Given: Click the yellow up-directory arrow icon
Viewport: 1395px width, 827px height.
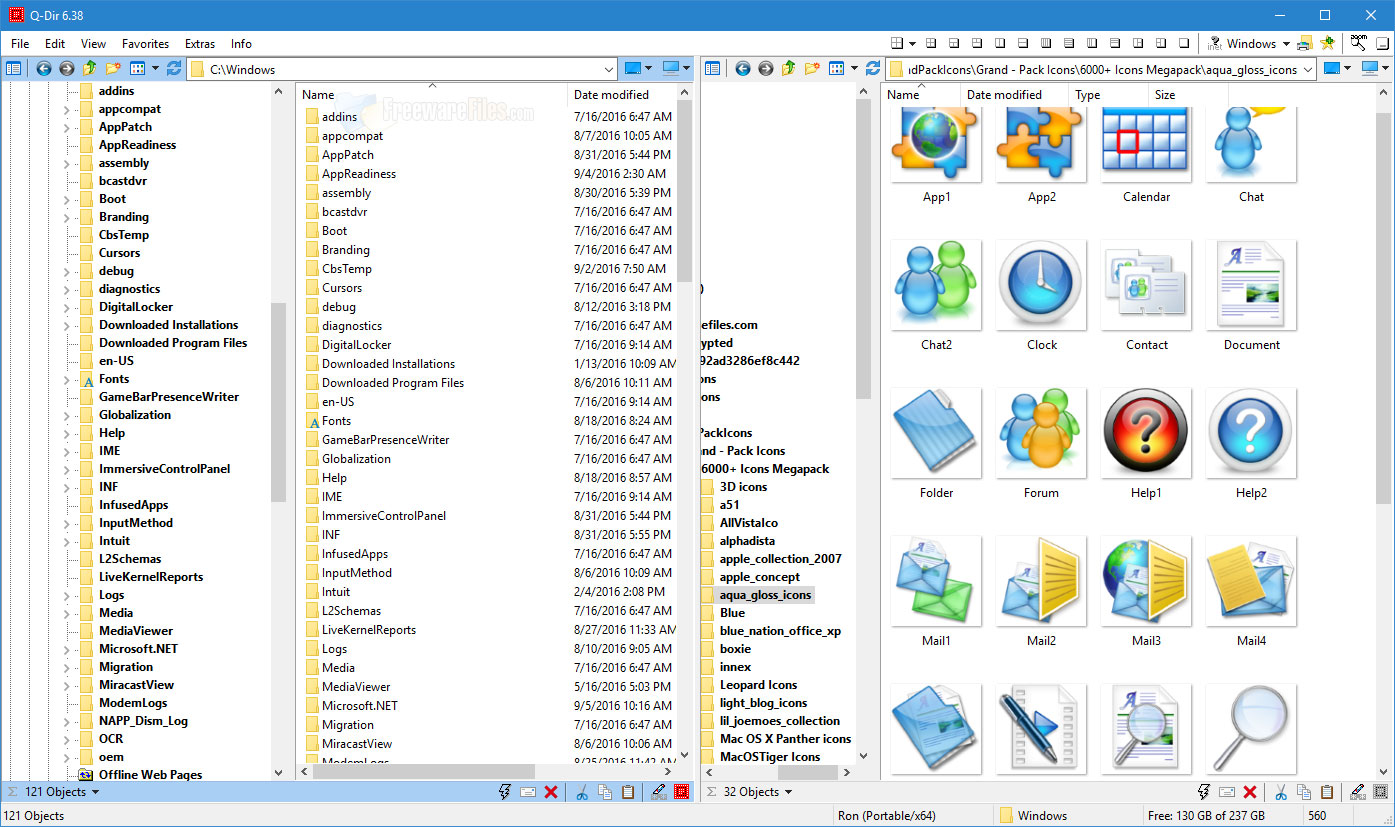Looking at the screenshot, I should click(89, 68).
